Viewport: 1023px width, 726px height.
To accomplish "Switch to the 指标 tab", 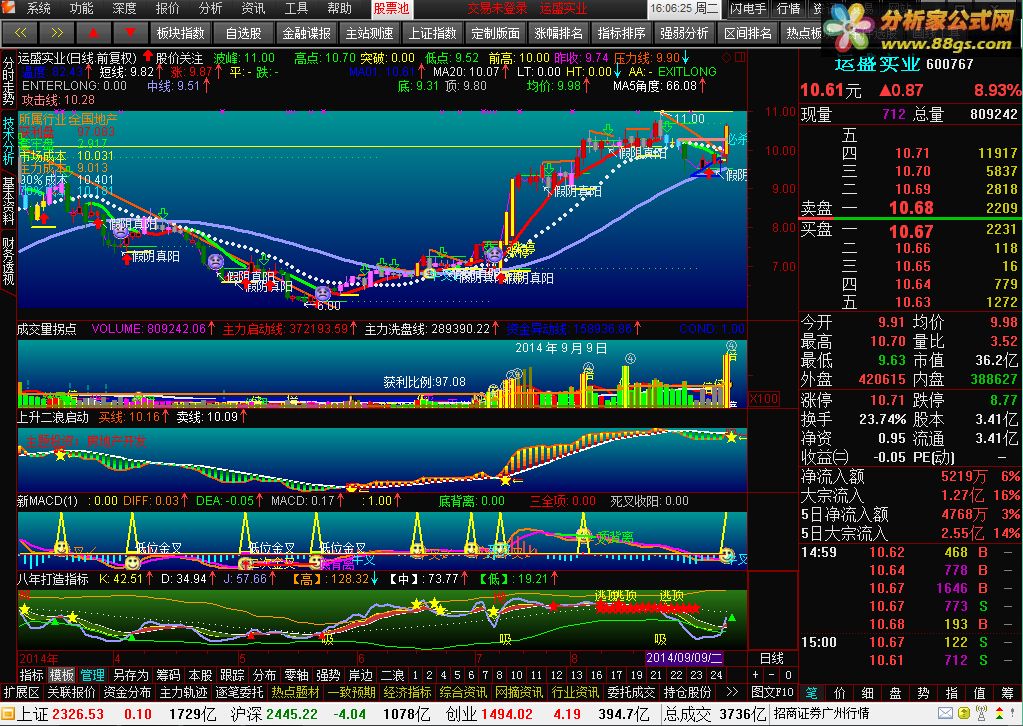I will (31, 675).
